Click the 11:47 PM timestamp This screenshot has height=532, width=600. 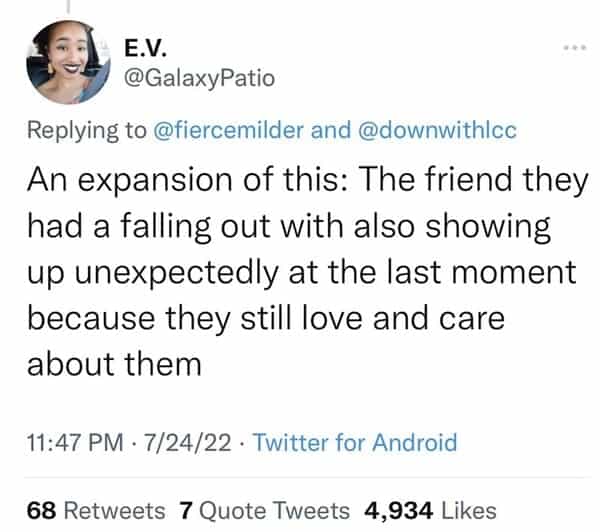(69, 441)
